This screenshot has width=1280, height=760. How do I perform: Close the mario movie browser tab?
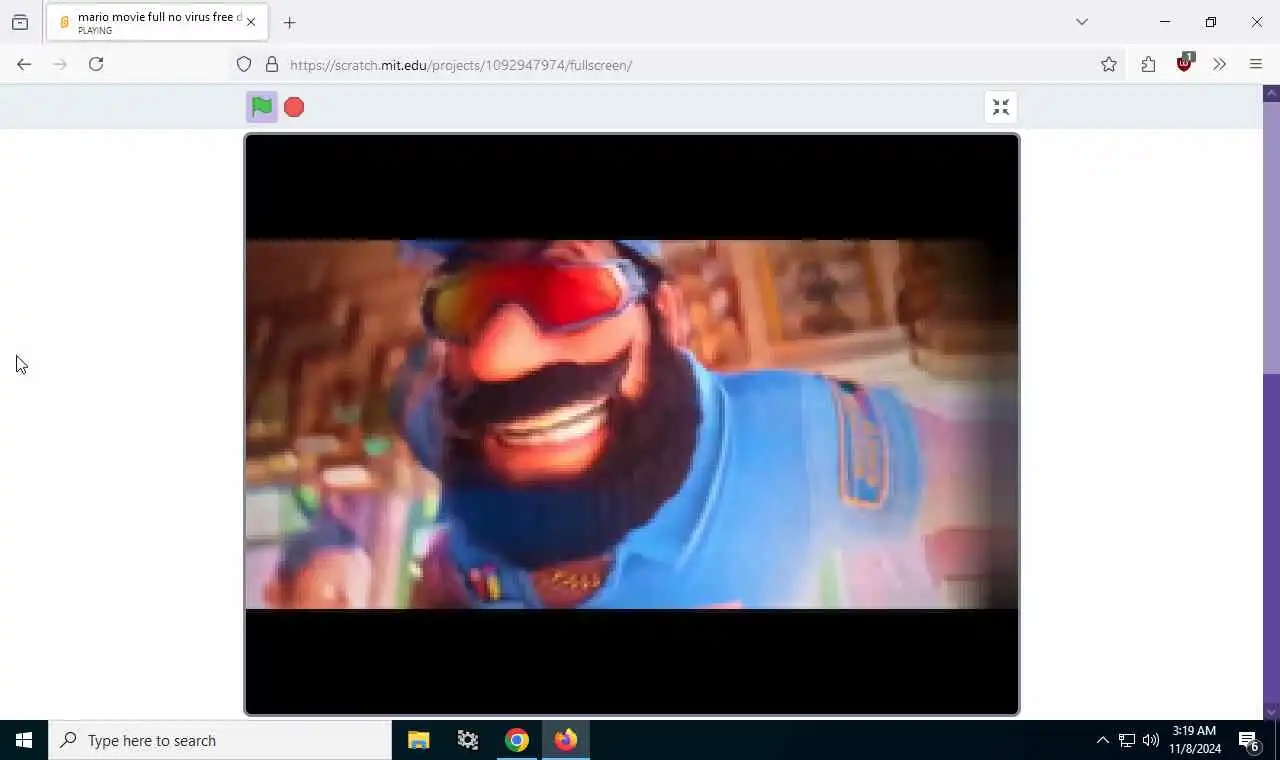251,22
